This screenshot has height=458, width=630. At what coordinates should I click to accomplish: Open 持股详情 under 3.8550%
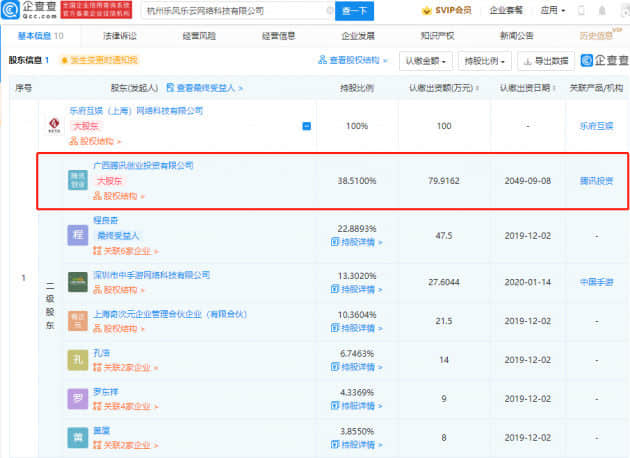(x=356, y=445)
